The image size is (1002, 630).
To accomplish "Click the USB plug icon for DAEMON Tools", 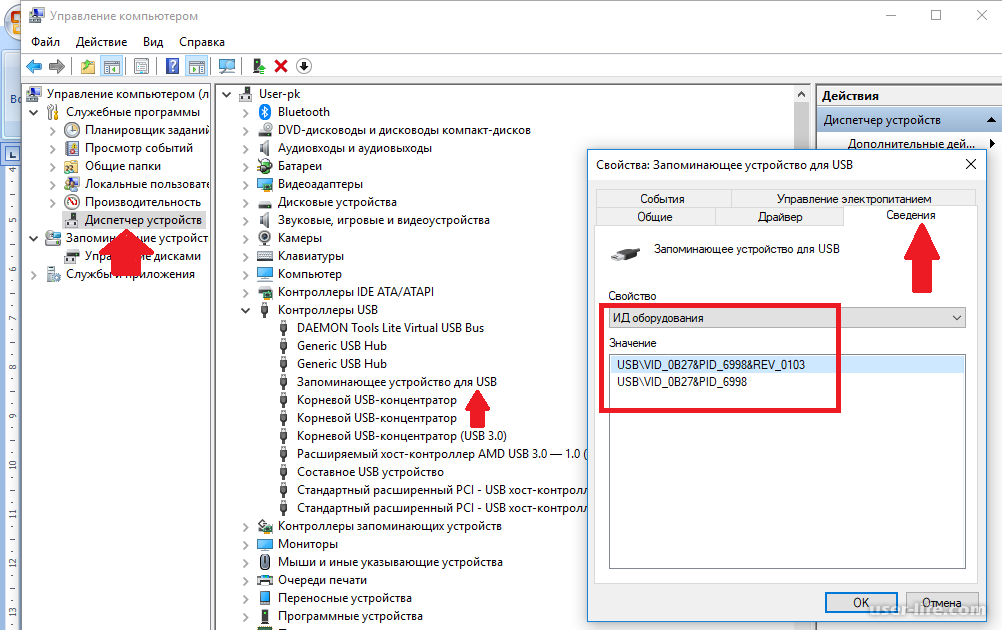I will [x=284, y=328].
